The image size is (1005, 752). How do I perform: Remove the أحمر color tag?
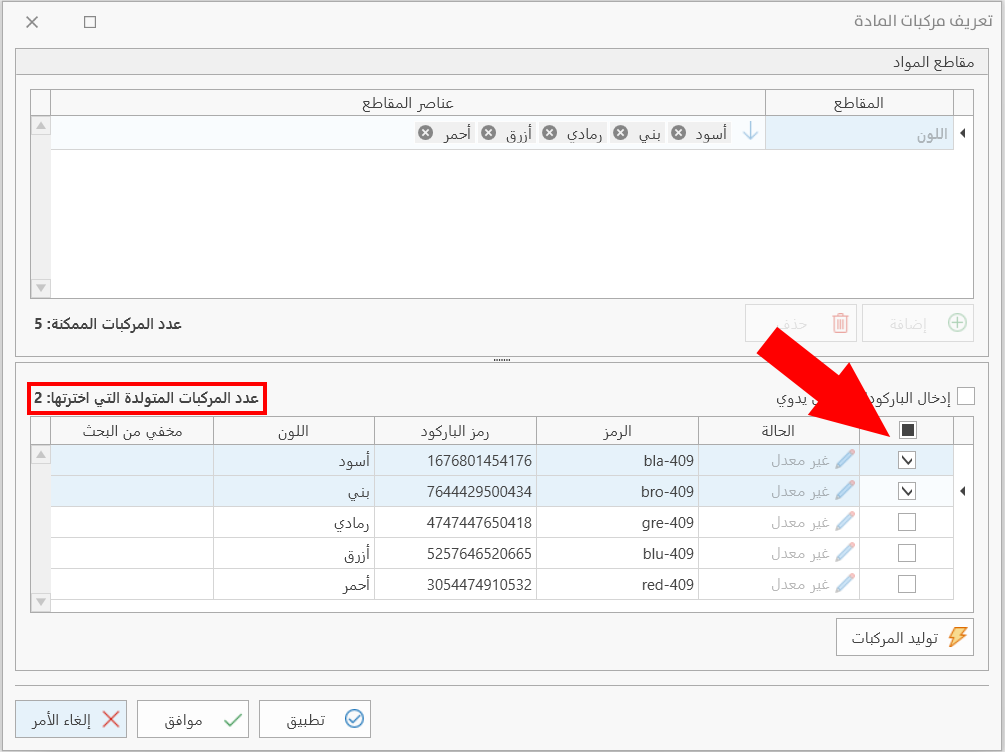click(425, 133)
